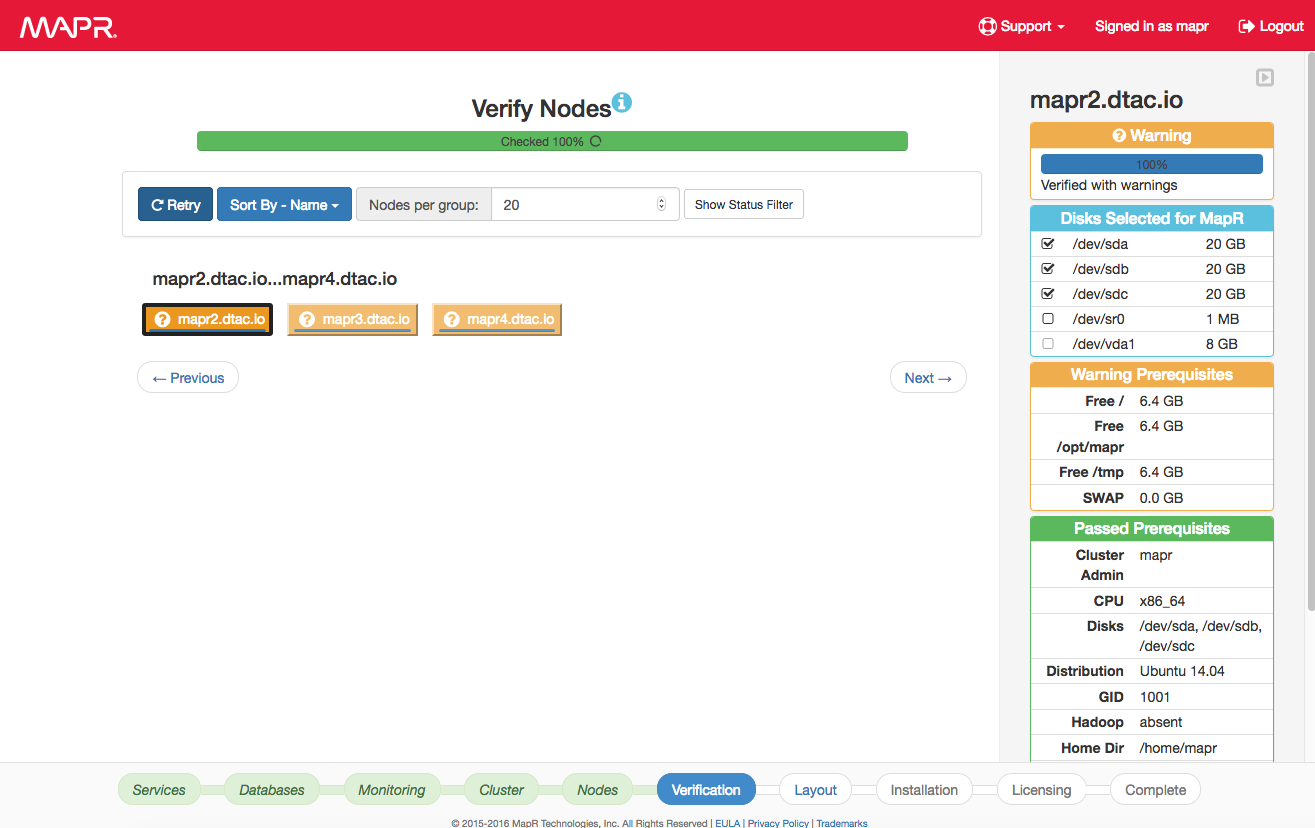The width and height of the screenshot is (1315, 828).
Task: Click the info icon beside Verify Nodes
Action: coord(622,102)
